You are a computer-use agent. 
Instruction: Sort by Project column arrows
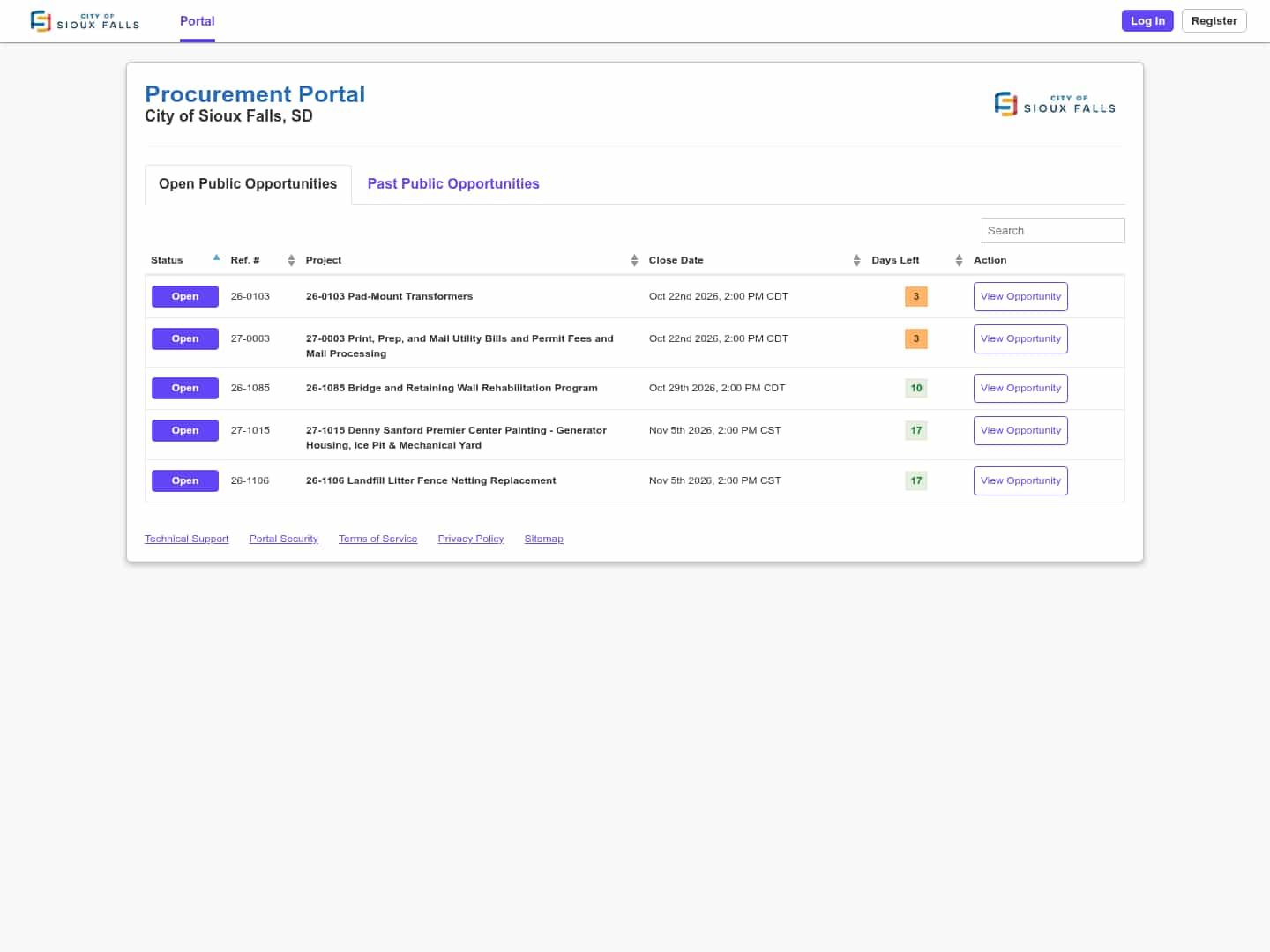(x=634, y=260)
